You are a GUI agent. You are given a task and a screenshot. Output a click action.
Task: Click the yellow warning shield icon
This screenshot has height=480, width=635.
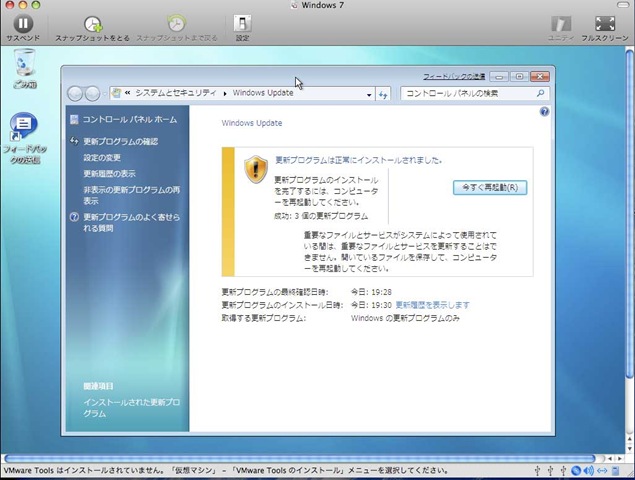(x=256, y=169)
